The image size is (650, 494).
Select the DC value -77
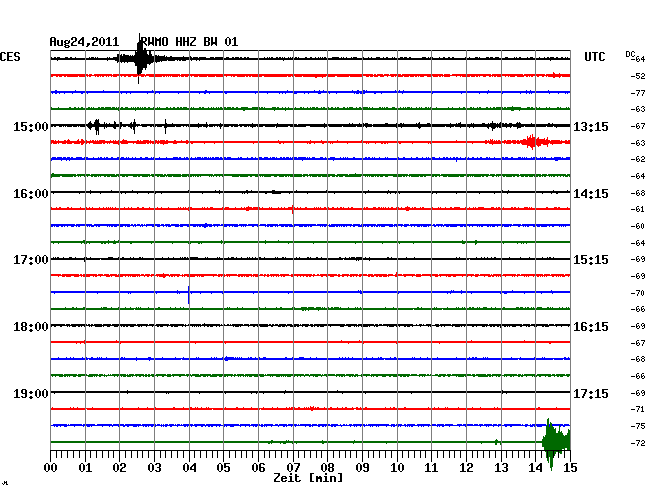point(638,93)
